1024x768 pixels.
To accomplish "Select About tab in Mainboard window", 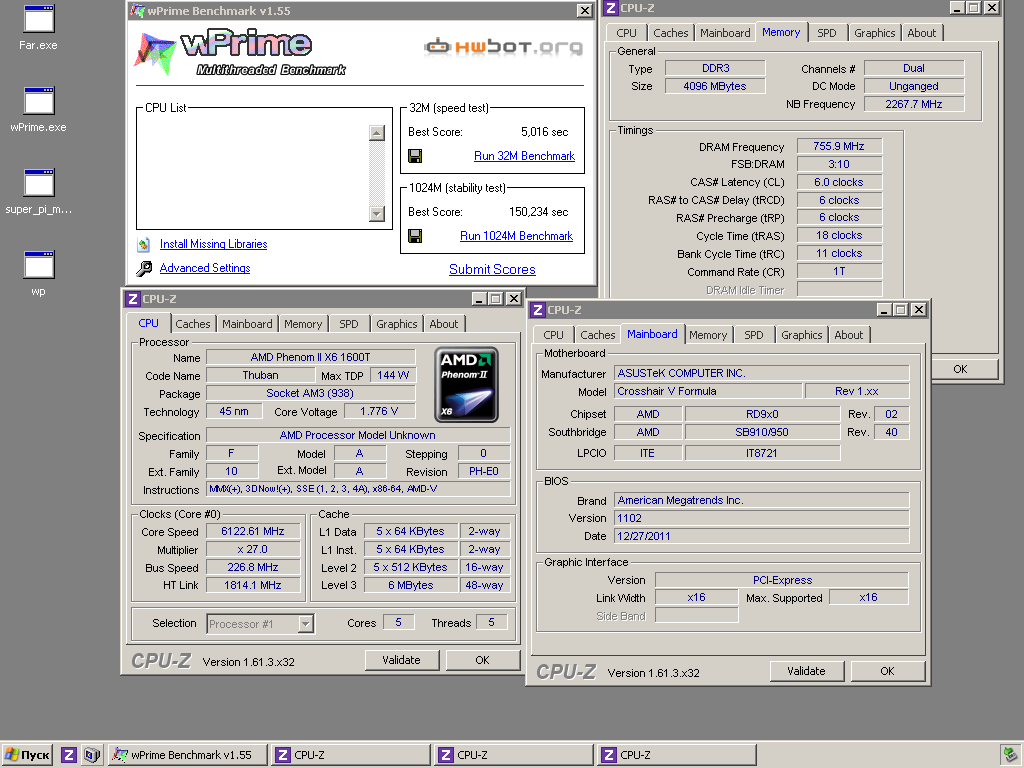I will (848, 335).
